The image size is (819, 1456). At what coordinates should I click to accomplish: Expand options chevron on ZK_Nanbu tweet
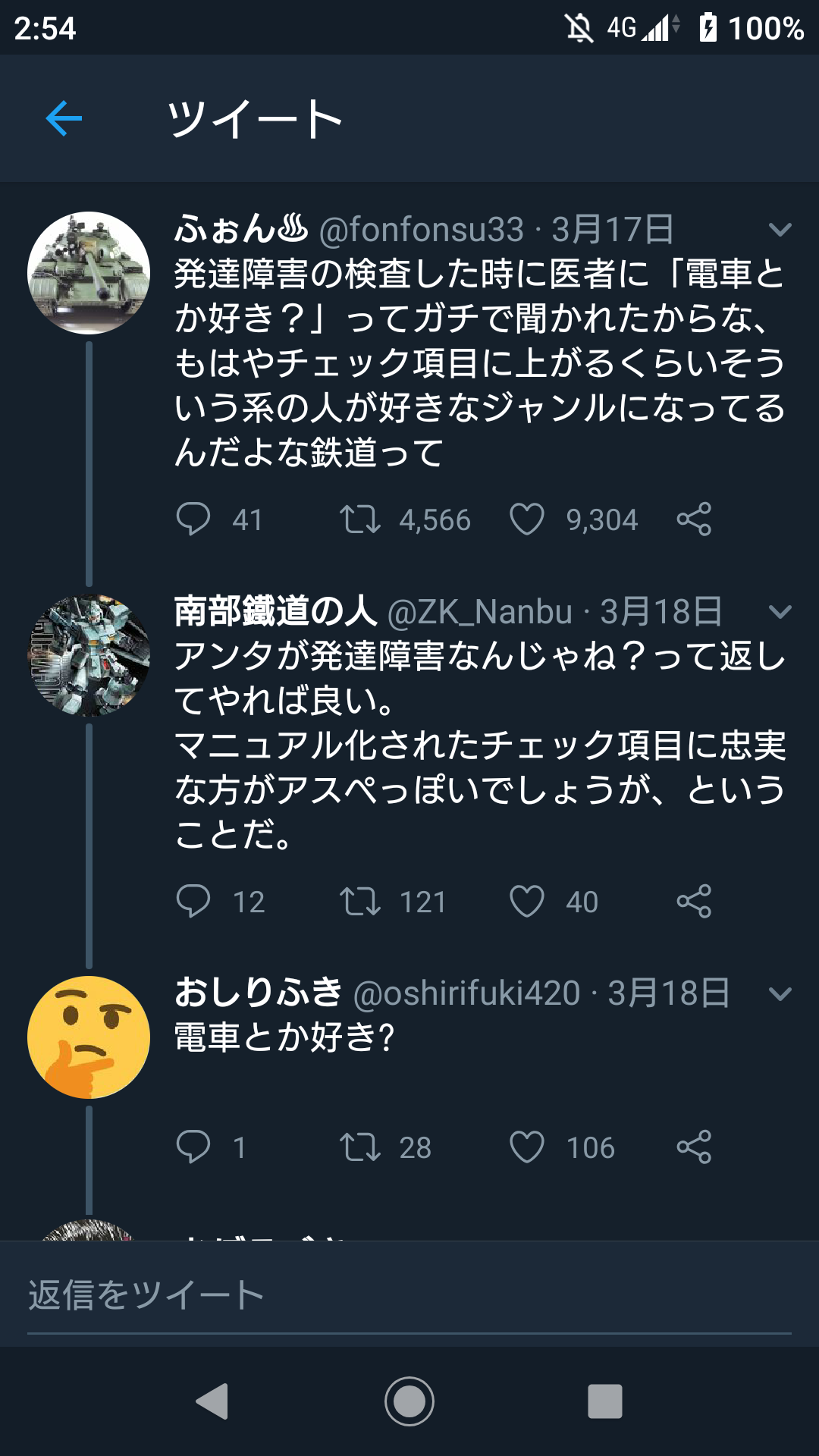click(780, 611)
